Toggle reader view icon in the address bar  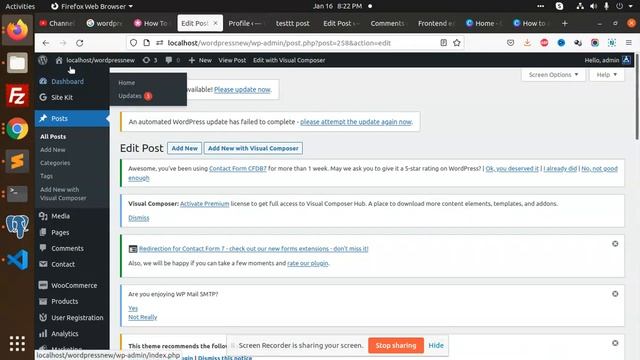443,43
